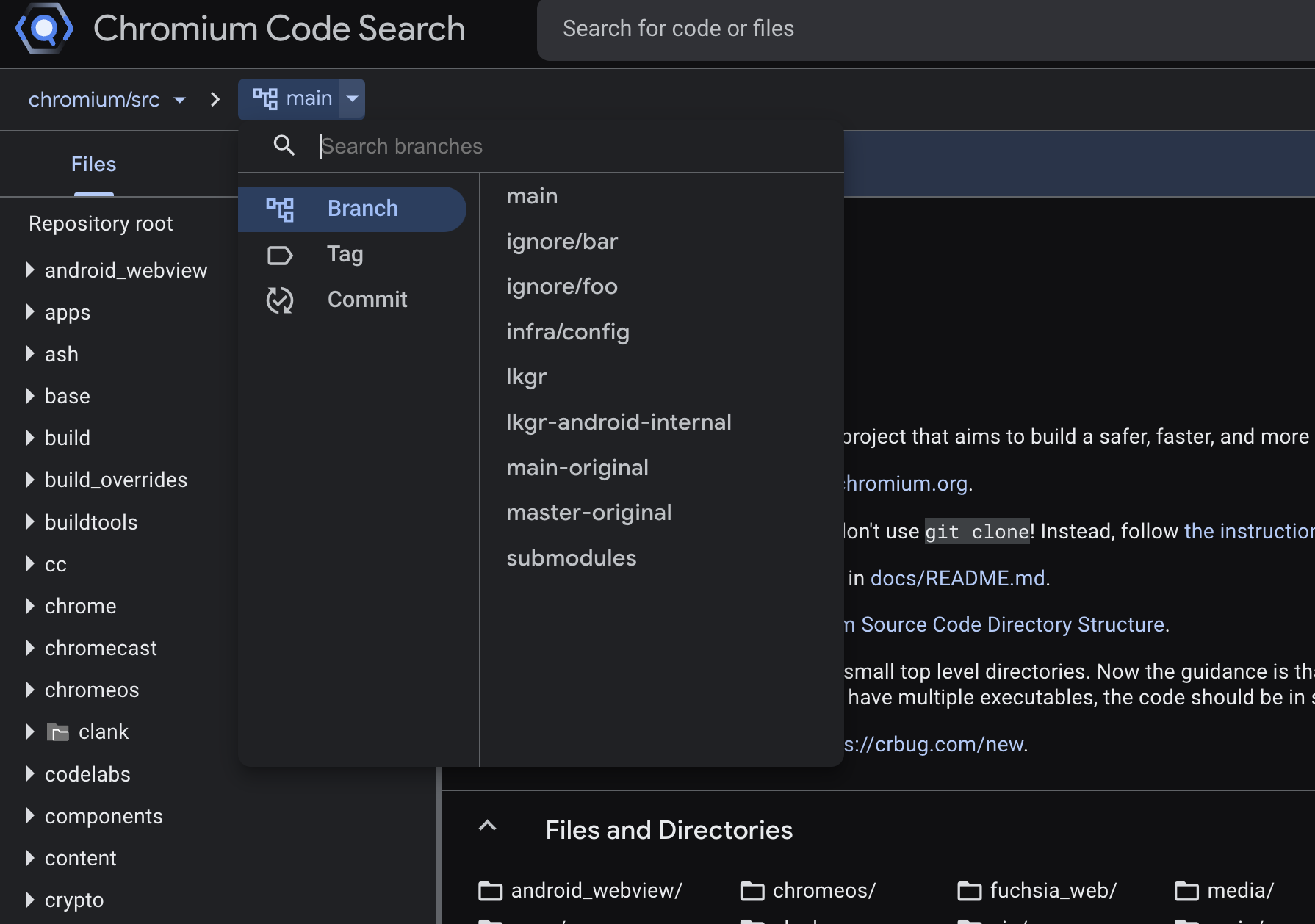Expand the codelabs directory

(30, 773)
